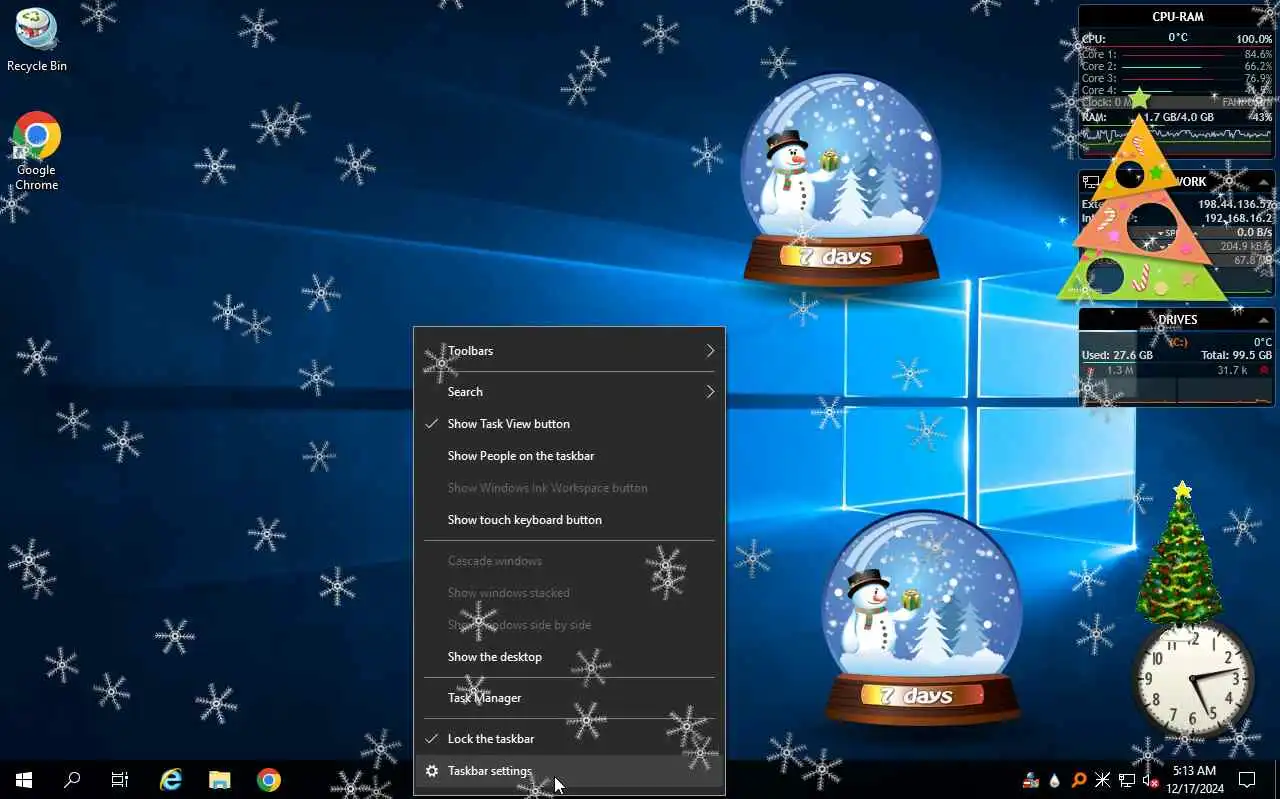Click the CPU-RAM gadget title
This screenshot has width=1280, height=799.
[x=1177, y=17]
